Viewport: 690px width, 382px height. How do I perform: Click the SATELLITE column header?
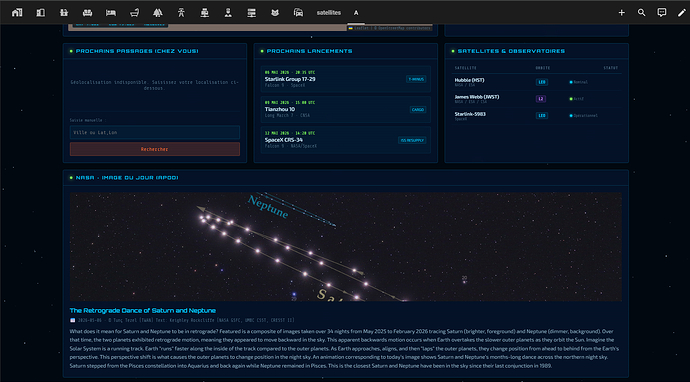click(x=466, y=68)
